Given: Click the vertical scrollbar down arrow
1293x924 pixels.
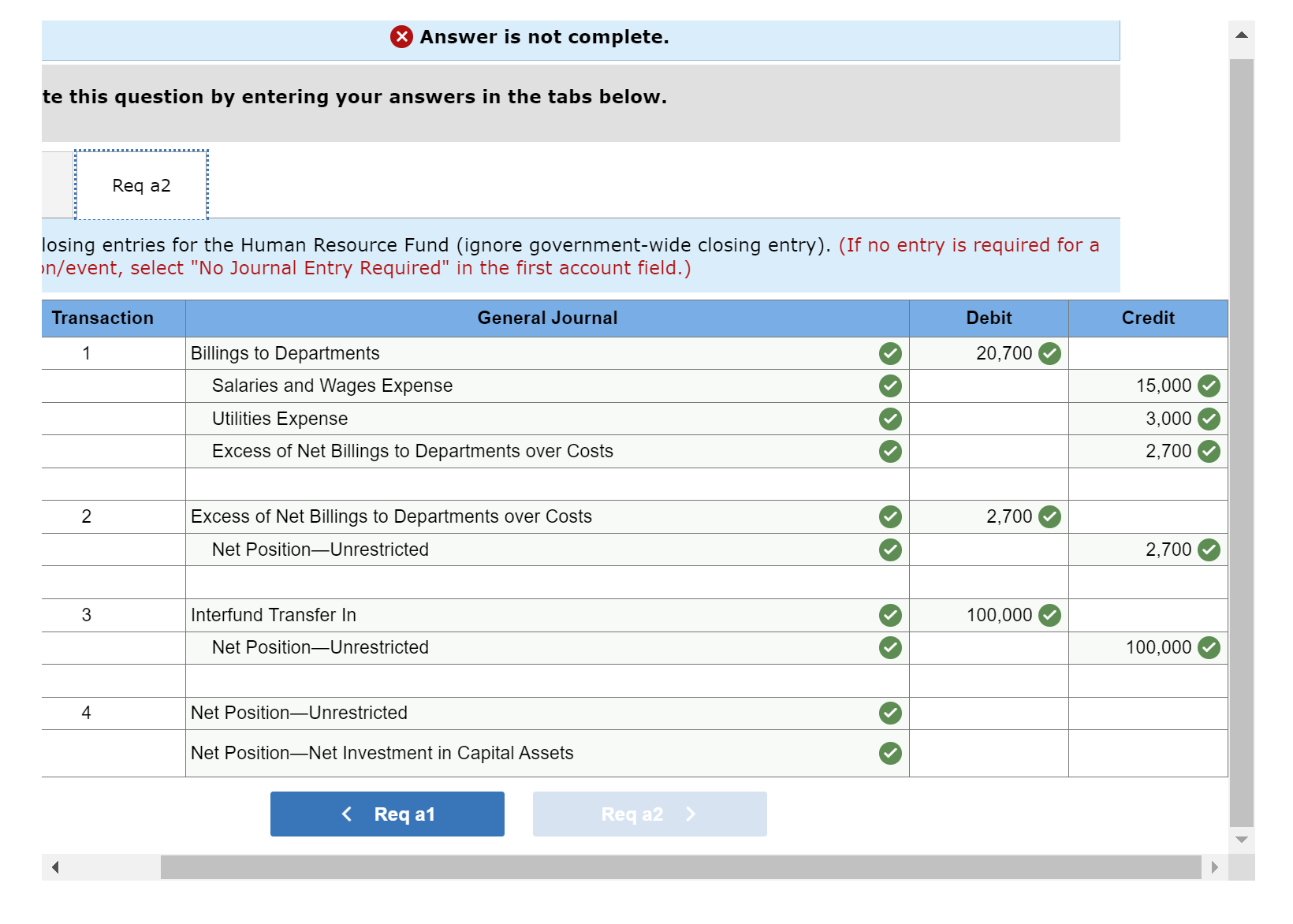Looking at the screenshot, I should coord(1242,840).
